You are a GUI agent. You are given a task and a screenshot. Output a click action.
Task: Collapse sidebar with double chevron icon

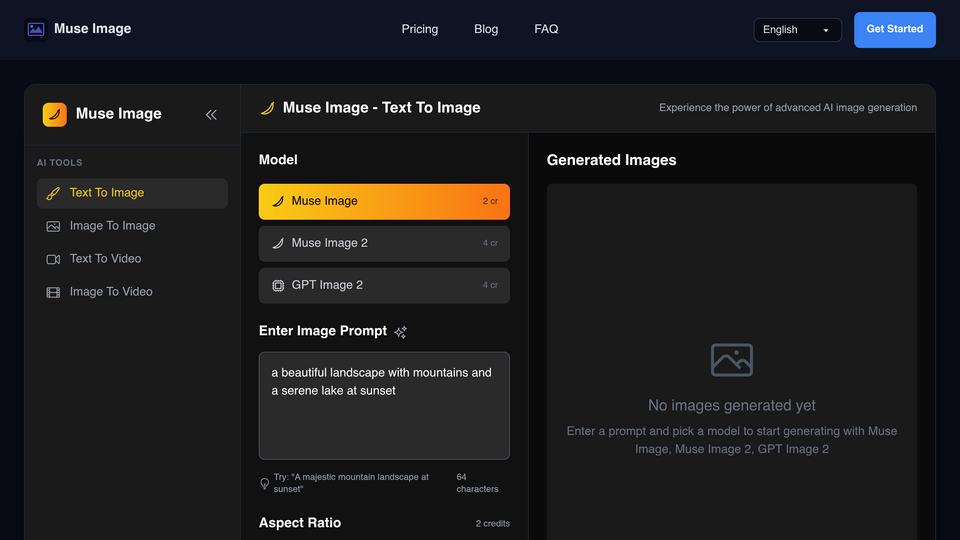pos(211,114)
